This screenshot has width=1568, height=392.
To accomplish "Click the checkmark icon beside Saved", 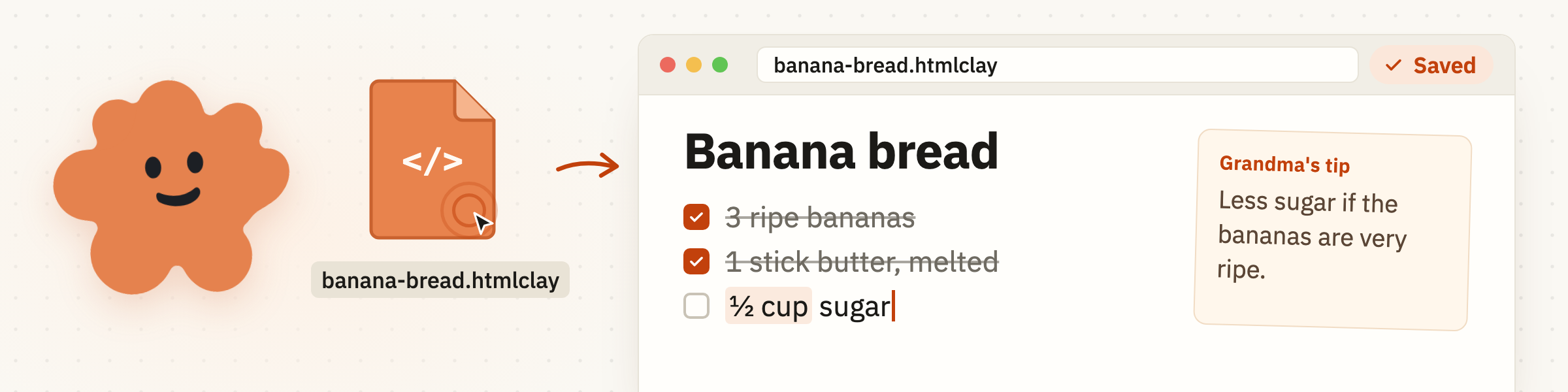I will click(x=1394, y=65).
